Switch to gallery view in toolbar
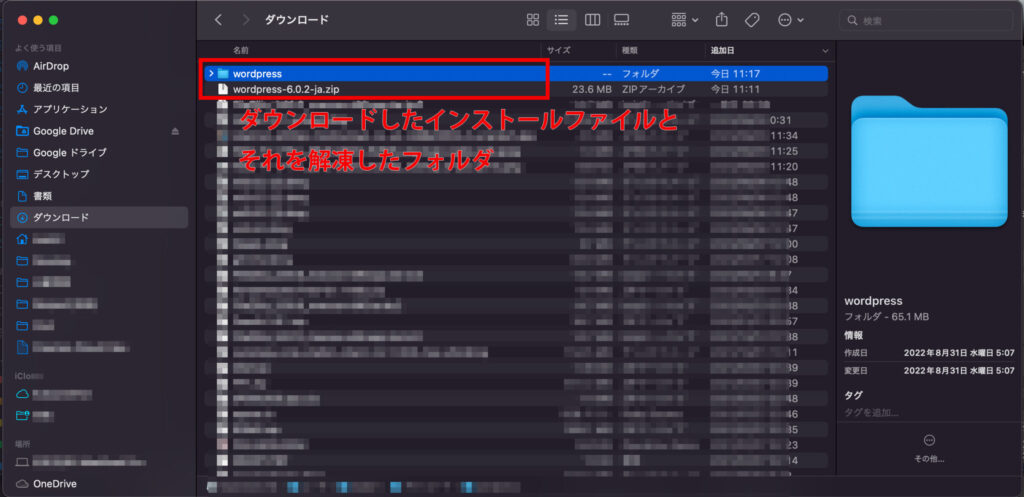 (621, 20)
